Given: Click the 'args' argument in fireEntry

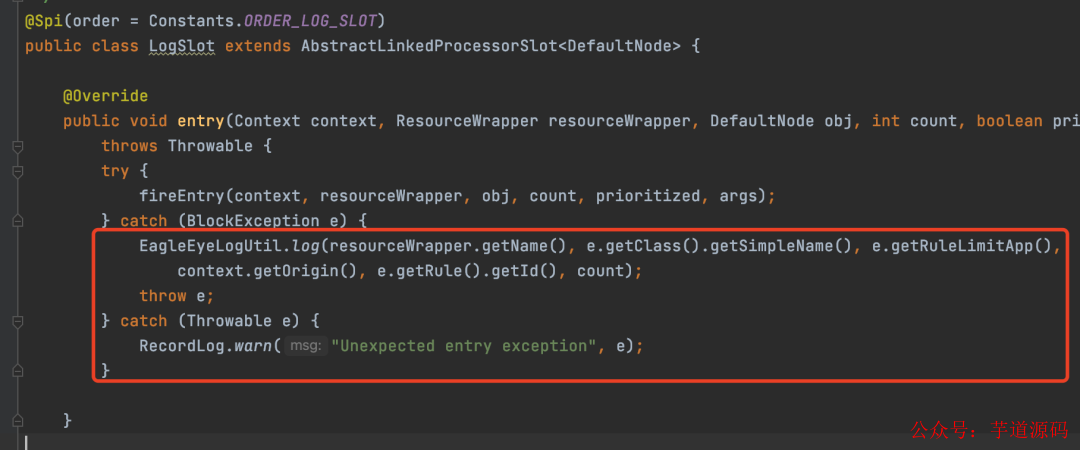Looking at the screenshot, I should tap(738, 196).
